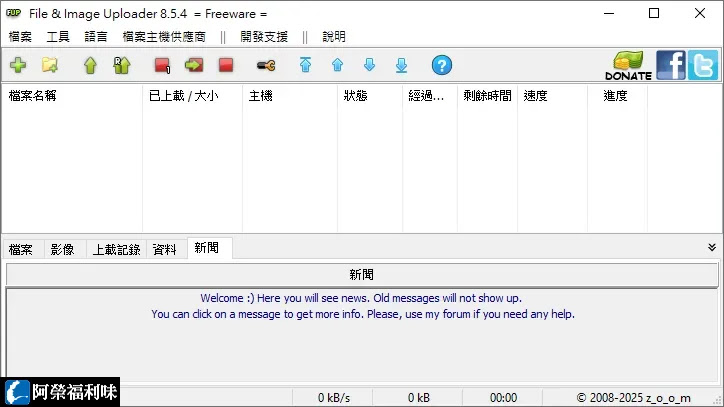Start upload with single green arrow icon
Viewport: 724px width, 407px height.
point(90,65)
